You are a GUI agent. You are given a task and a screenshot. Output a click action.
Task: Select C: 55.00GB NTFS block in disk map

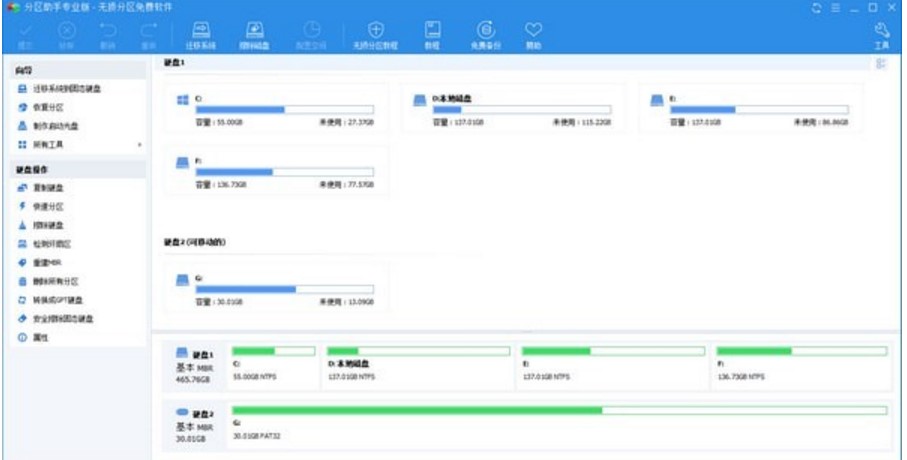coord(274,365)
